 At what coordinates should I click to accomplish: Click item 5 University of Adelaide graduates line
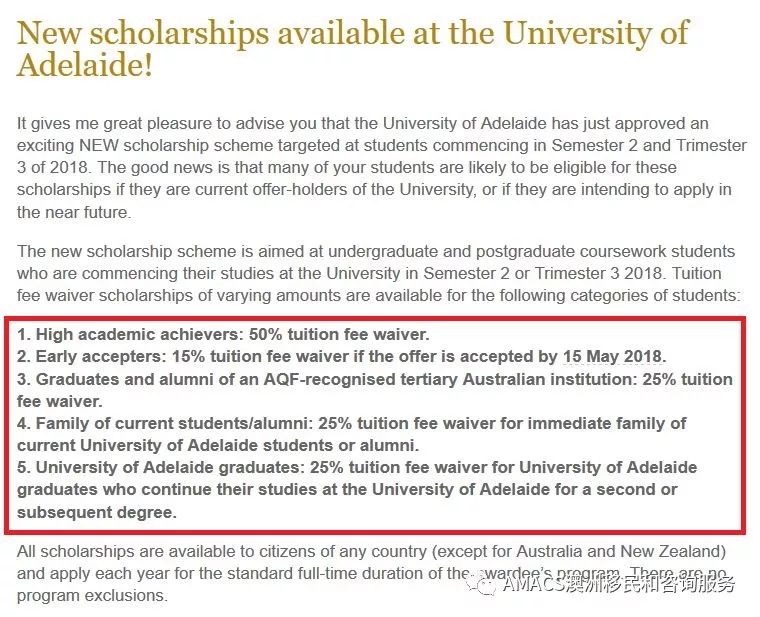click(357, 490)
